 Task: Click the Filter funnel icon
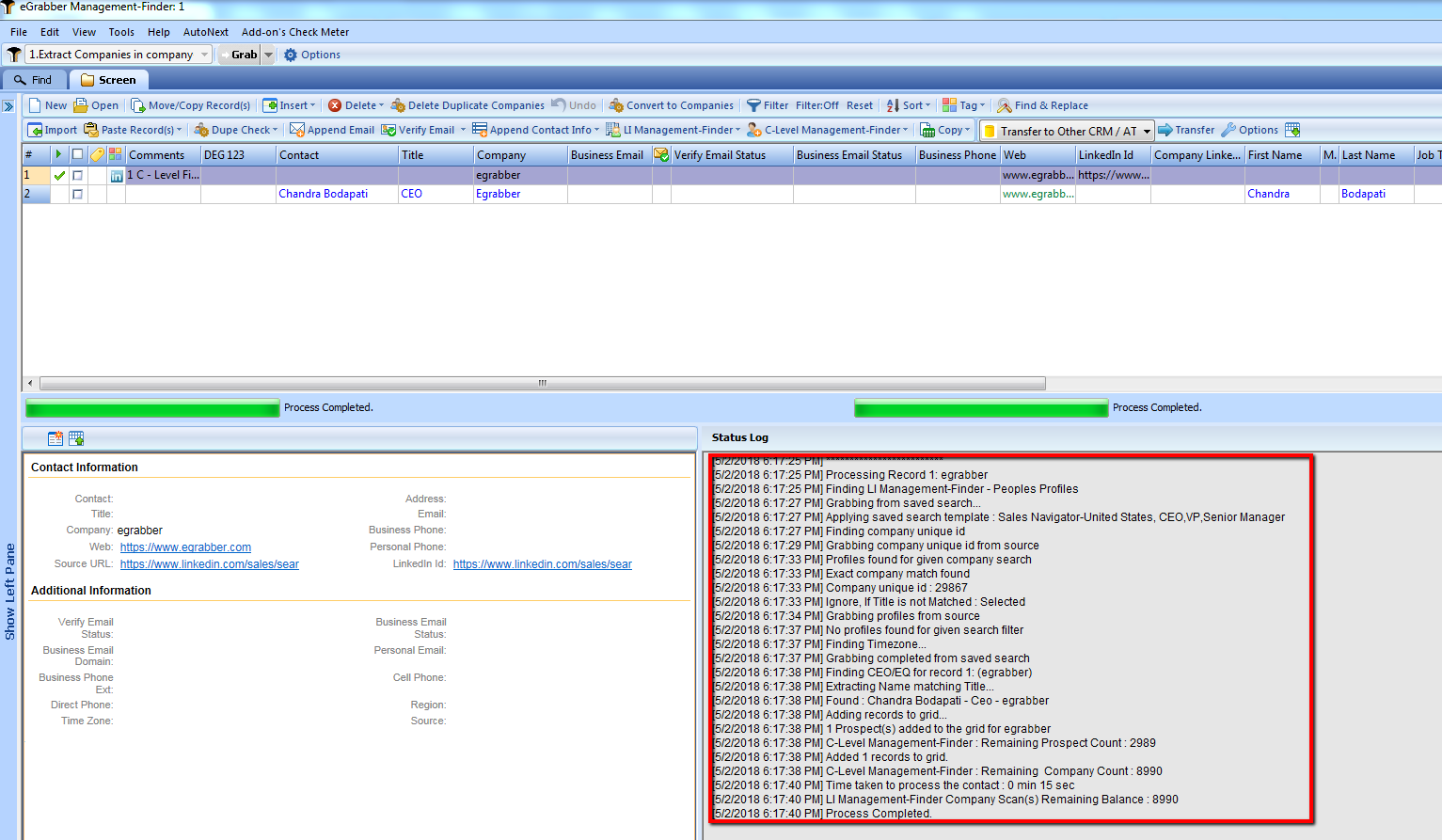(753, 105)
